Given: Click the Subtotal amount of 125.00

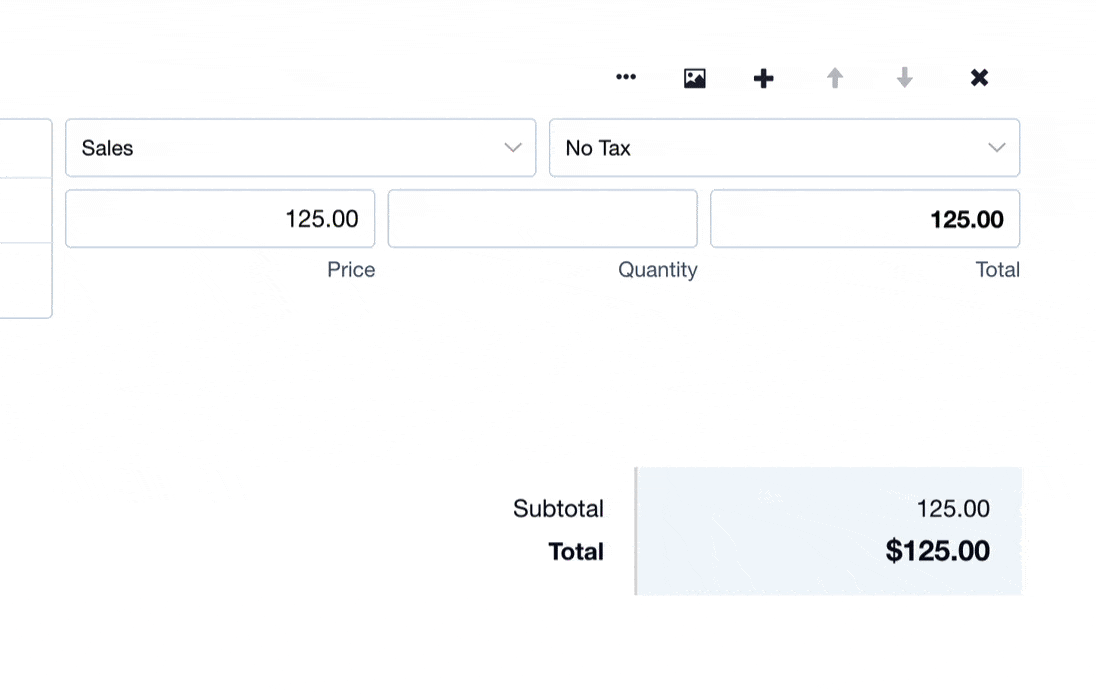Looking at the screenshot, I should [x=953, y=509].
